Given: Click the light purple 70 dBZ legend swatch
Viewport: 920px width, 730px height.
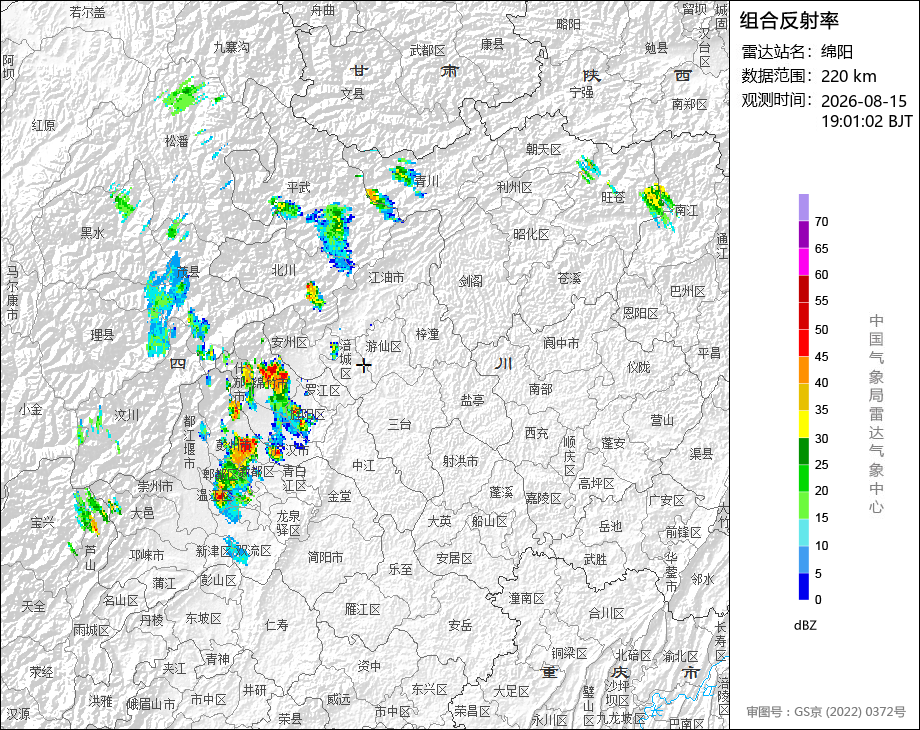Looking at the screenshot, I should coord(804,207).
